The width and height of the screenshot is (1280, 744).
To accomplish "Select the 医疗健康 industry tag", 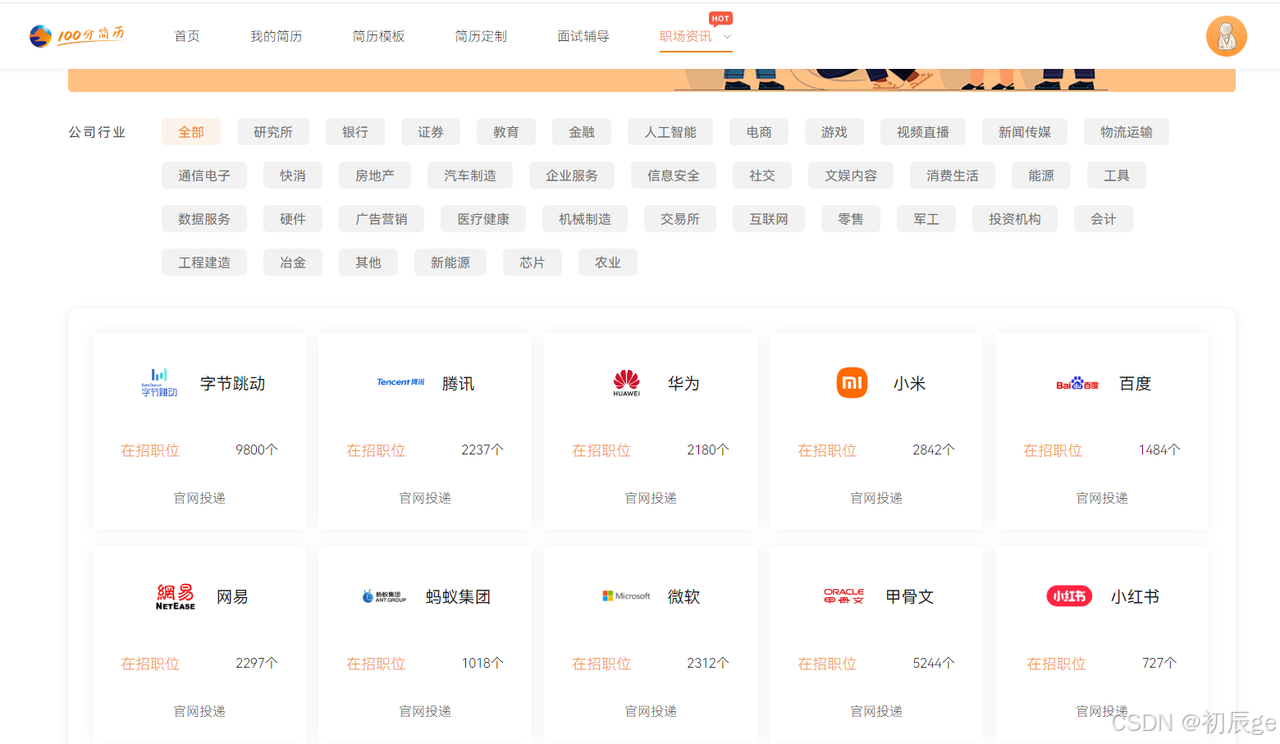I will click(x=484, y=219).
